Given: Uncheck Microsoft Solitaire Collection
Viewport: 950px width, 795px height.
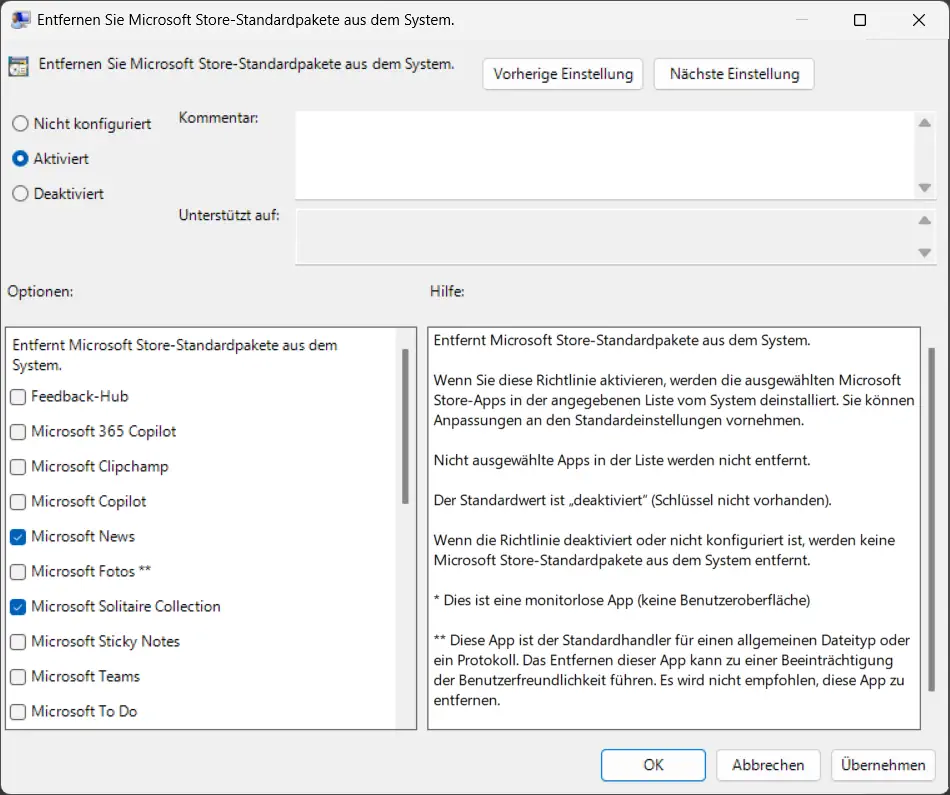Looking at the screenshot, I should pos(19,607).
